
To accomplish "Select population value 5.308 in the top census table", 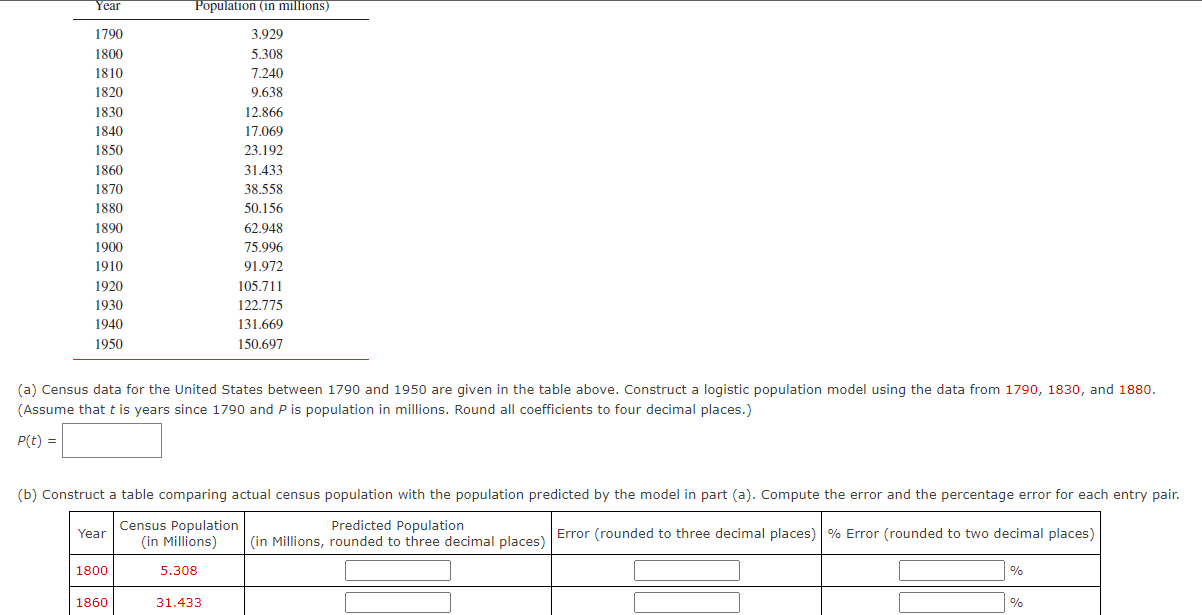I will [x=267, y=54].
